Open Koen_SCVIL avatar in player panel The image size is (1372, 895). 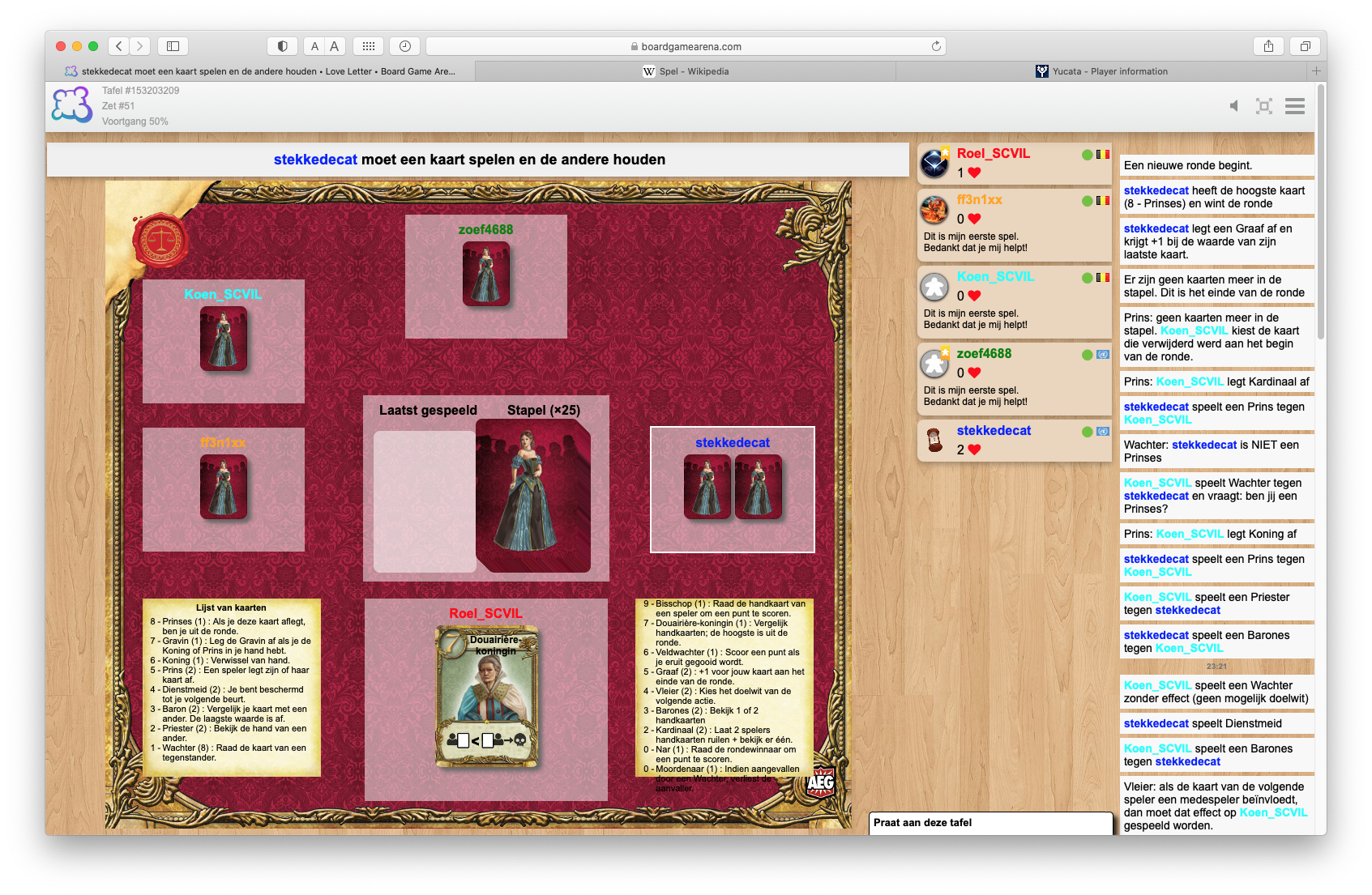[934, 287]
